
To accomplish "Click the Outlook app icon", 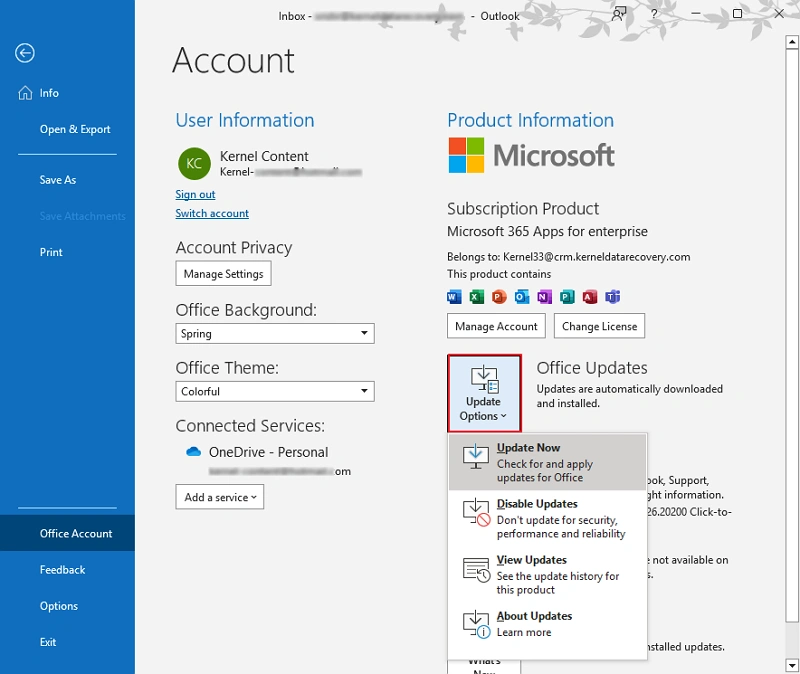I will (521, 296).
